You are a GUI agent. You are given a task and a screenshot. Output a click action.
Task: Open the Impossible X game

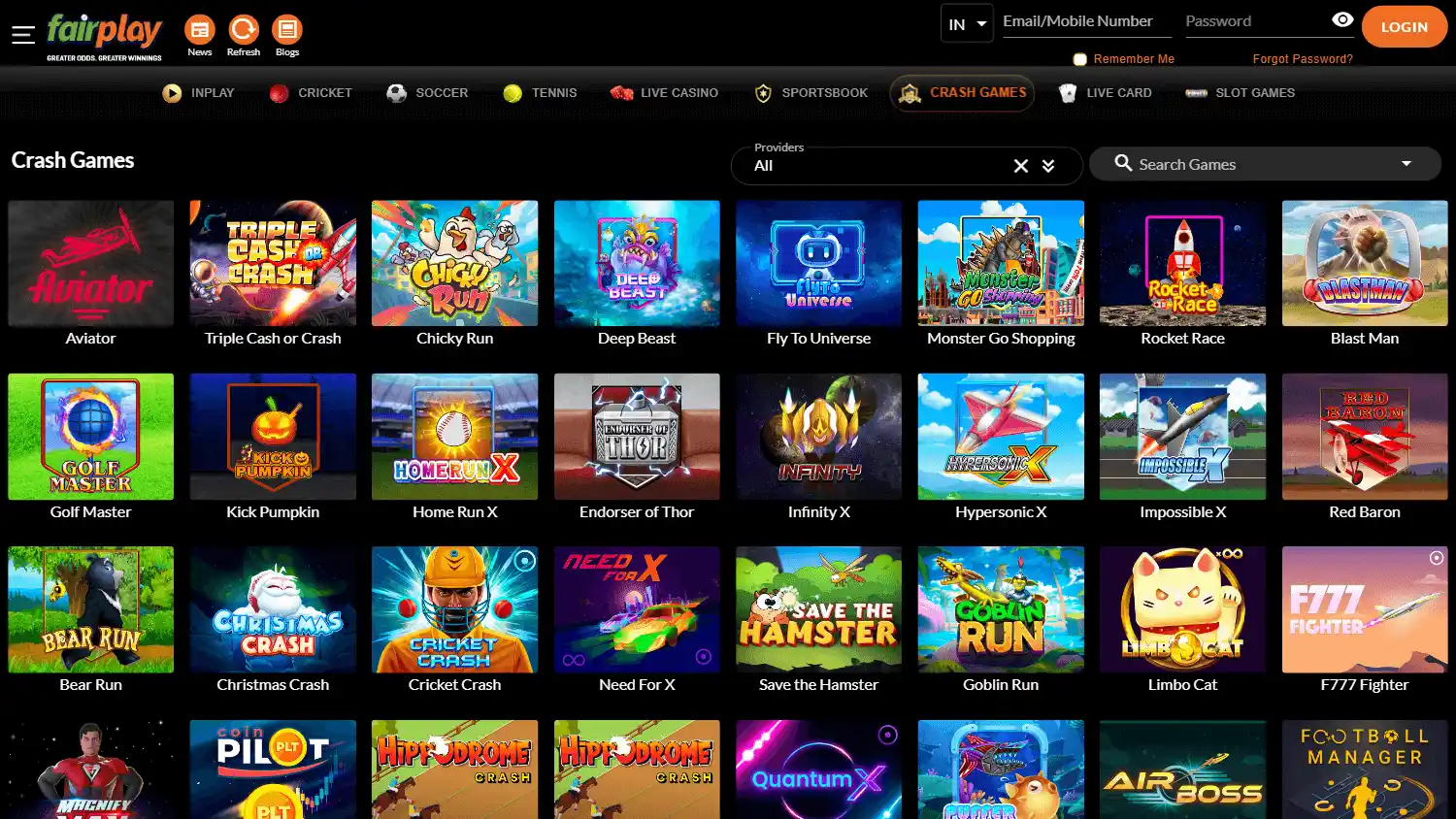pos(1182,437)
